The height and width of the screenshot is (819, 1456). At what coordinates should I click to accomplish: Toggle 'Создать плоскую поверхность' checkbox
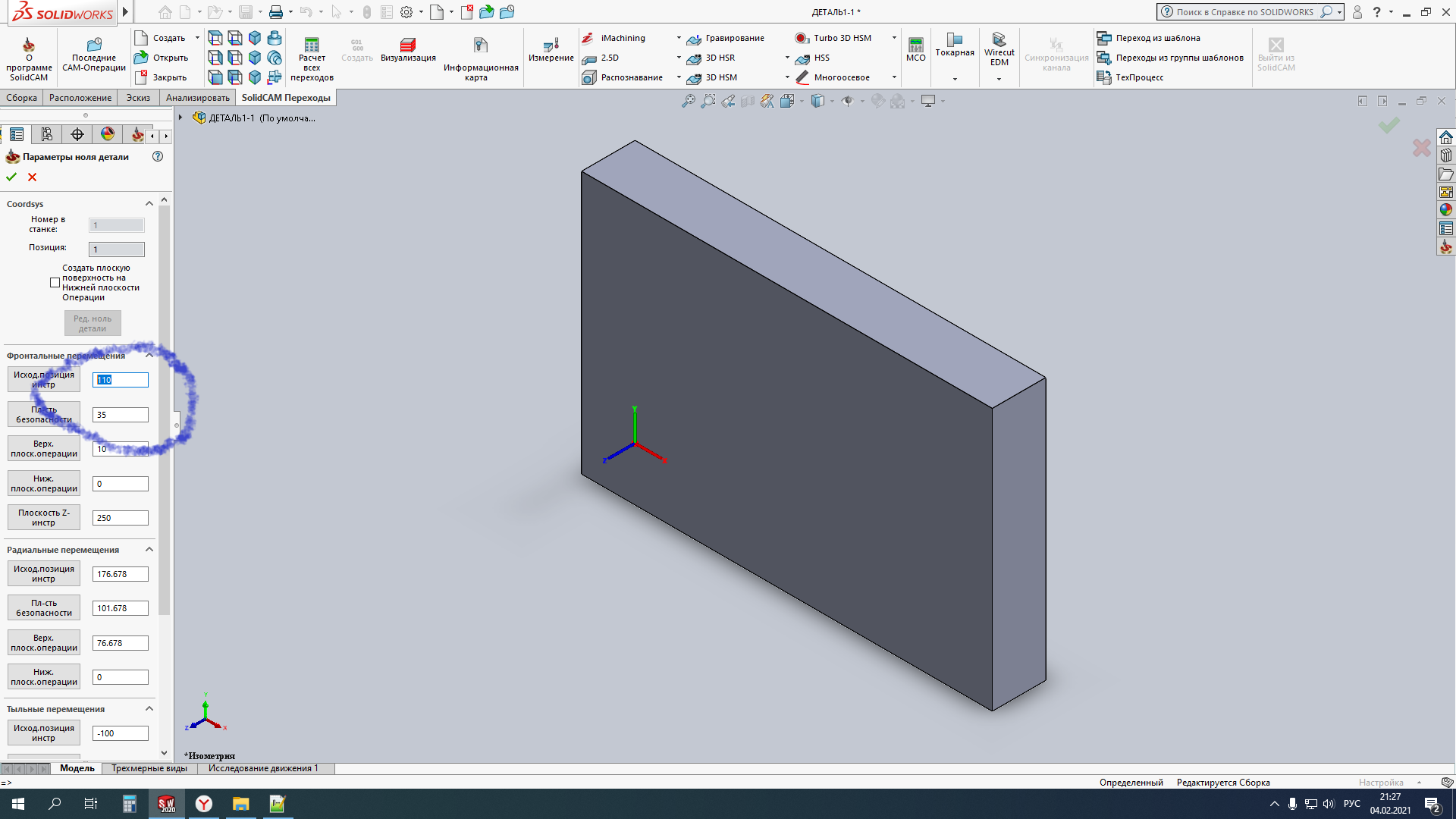55,282
